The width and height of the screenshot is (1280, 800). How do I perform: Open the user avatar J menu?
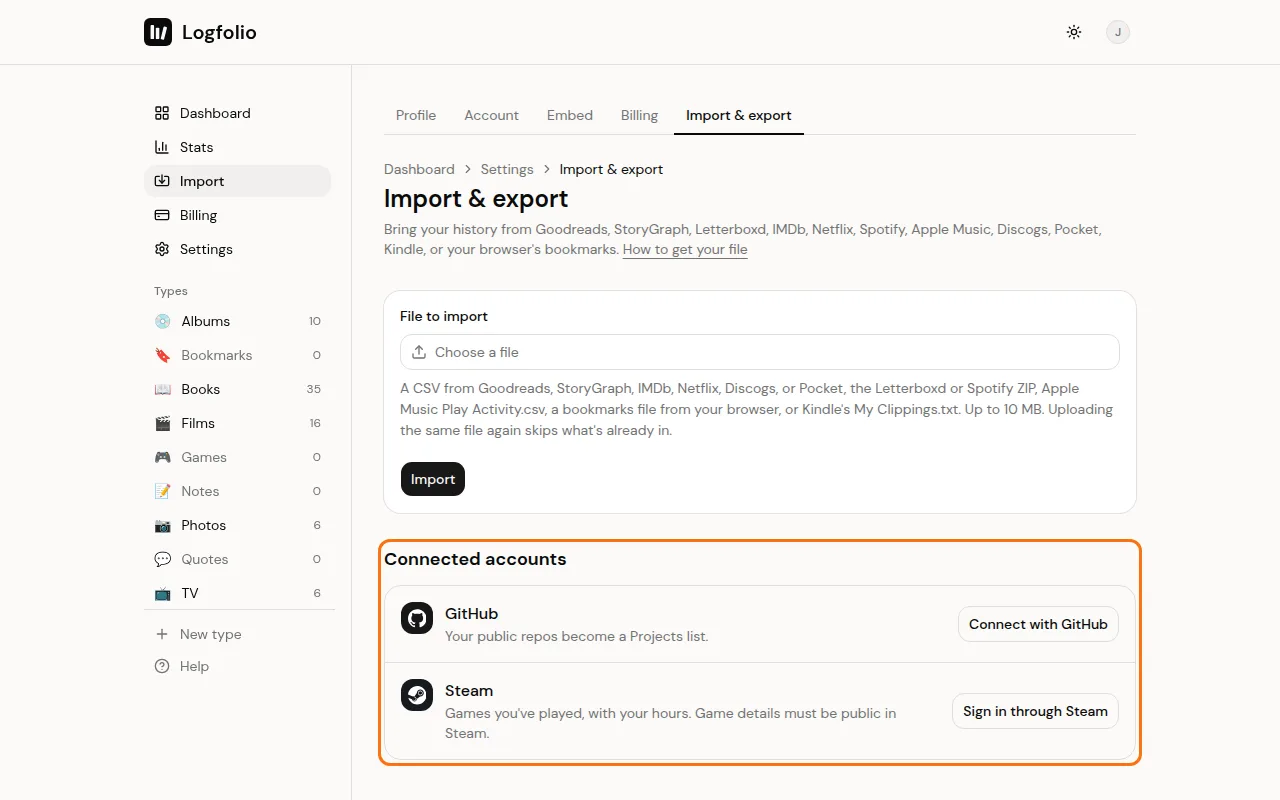[x=1118, y=32]
